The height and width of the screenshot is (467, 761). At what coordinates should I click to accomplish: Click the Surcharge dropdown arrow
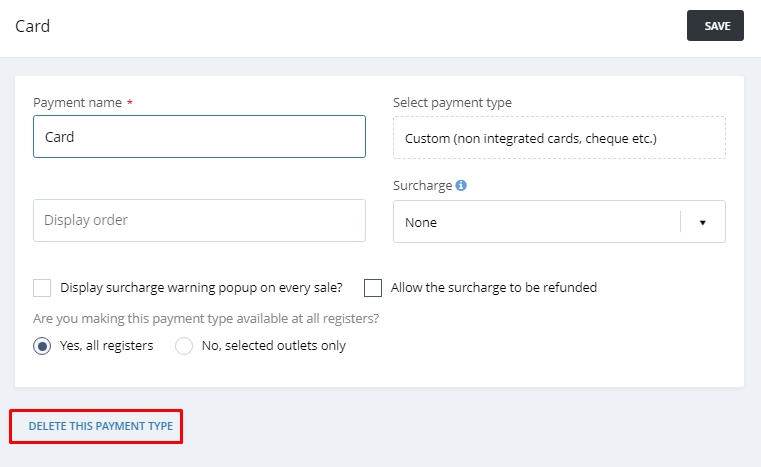702,223
